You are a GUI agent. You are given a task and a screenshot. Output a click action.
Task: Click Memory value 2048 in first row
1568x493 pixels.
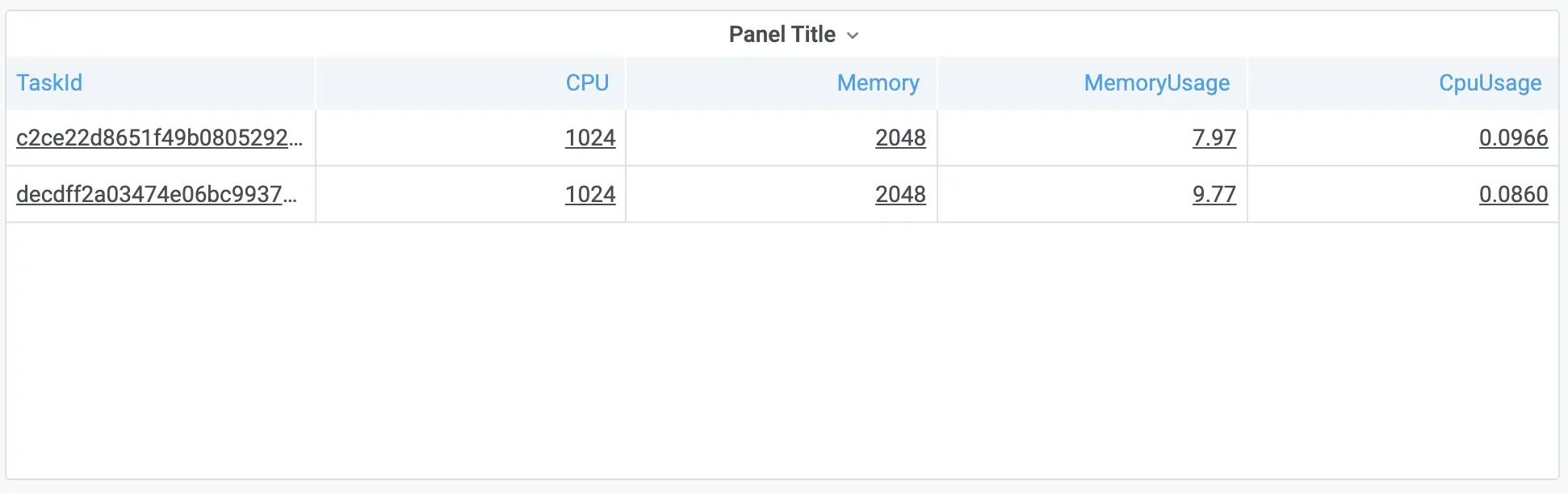point(900,137)
